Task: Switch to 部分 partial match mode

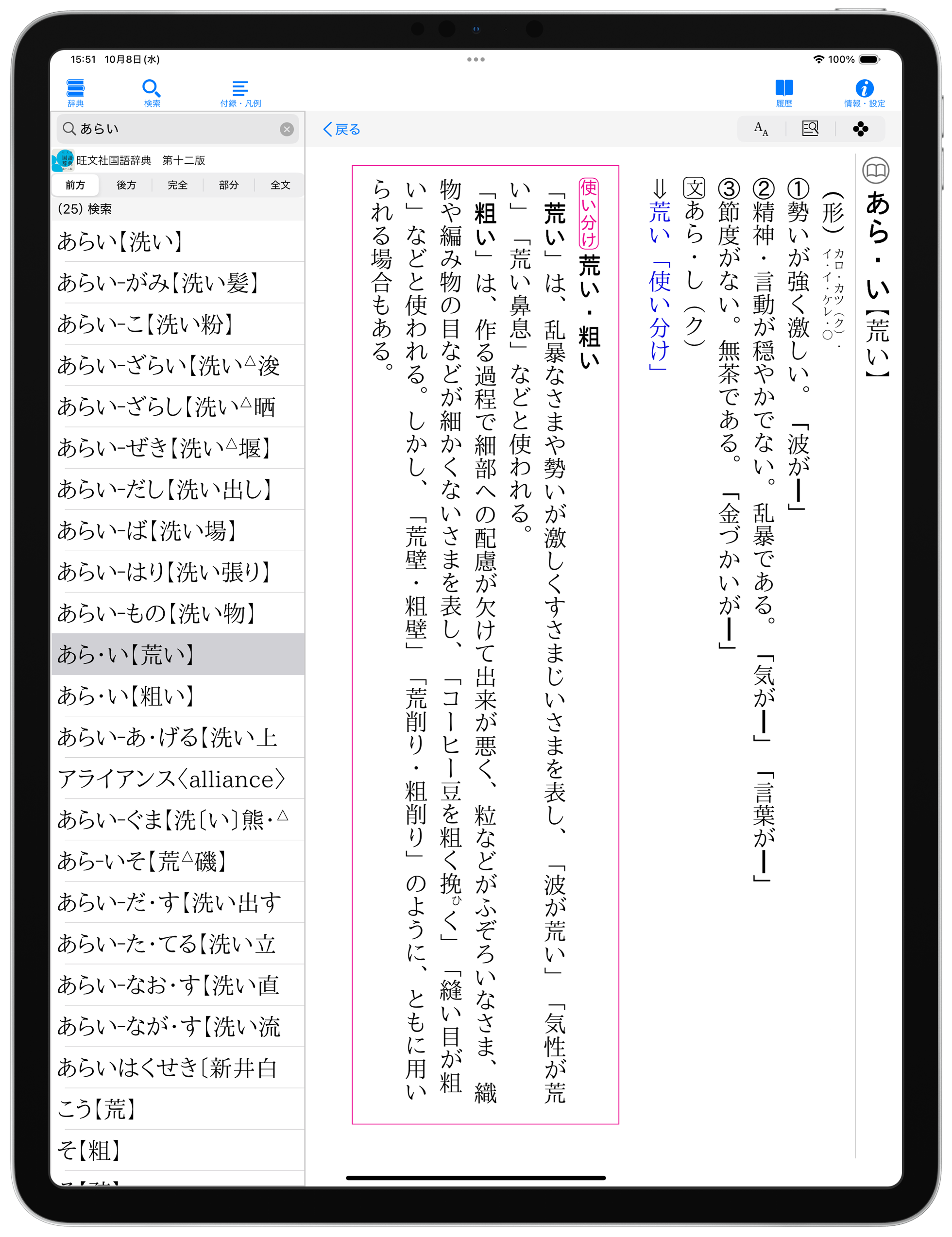Action: (228, 185)
